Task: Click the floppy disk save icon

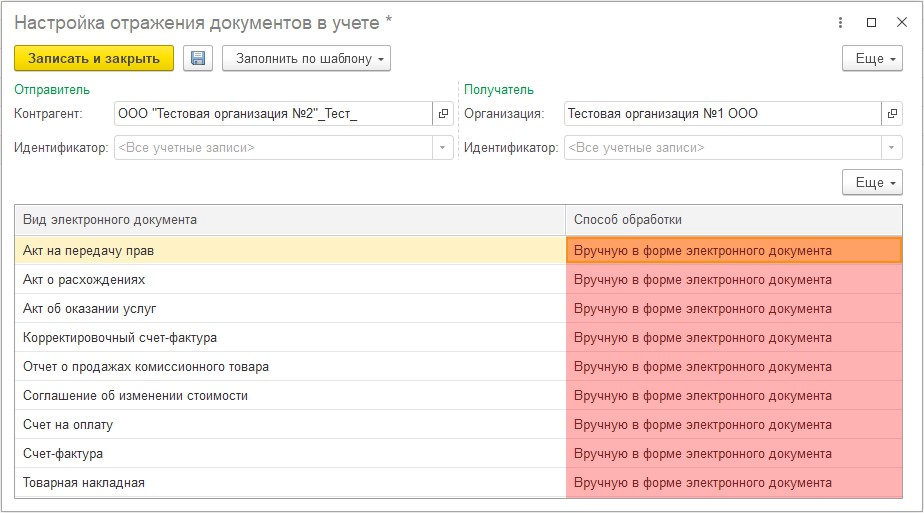Action: pyautogui.click(x=198, y=59)
